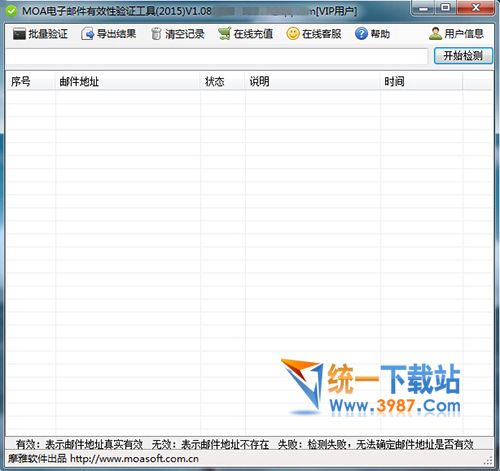Click the batch verify (批量验证) icon
The width and height of the screenshot is (500, 471).
[x=19, y=34]
